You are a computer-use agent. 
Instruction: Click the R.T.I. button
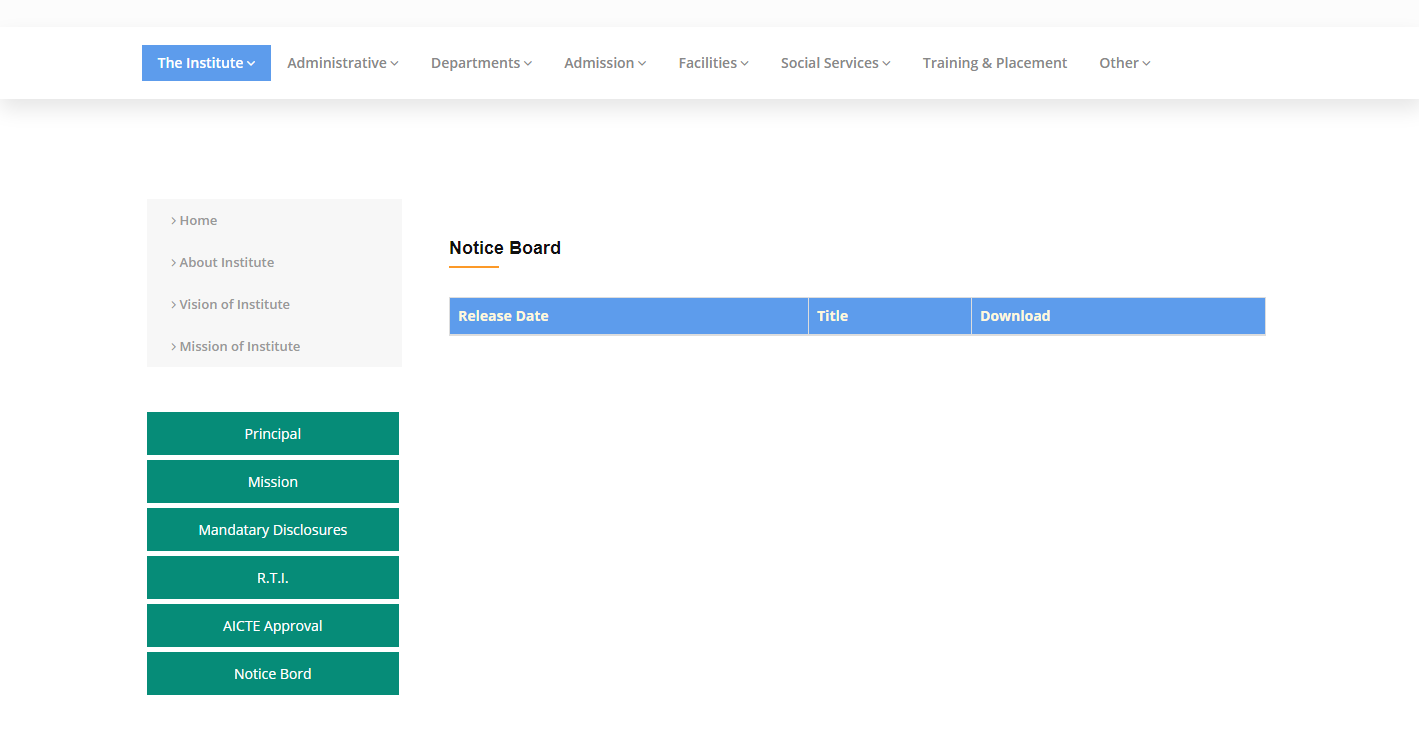point(273,578)
